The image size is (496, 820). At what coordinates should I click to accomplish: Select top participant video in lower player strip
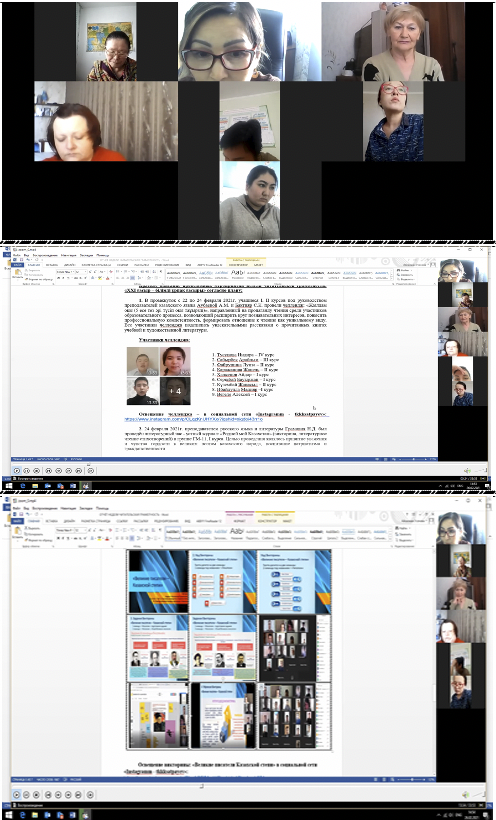tap(455, 528)
